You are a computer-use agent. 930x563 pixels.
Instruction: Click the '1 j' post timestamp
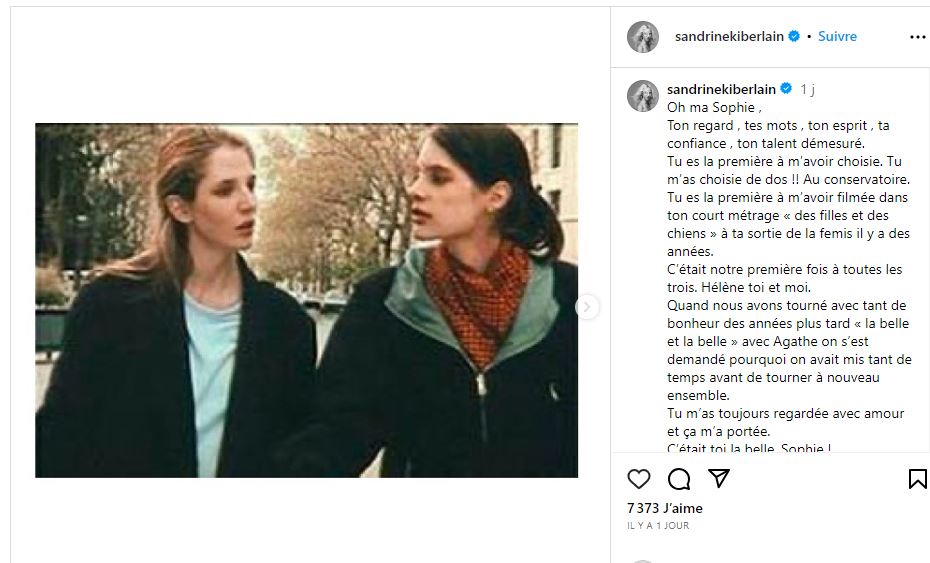click(807, 89)
